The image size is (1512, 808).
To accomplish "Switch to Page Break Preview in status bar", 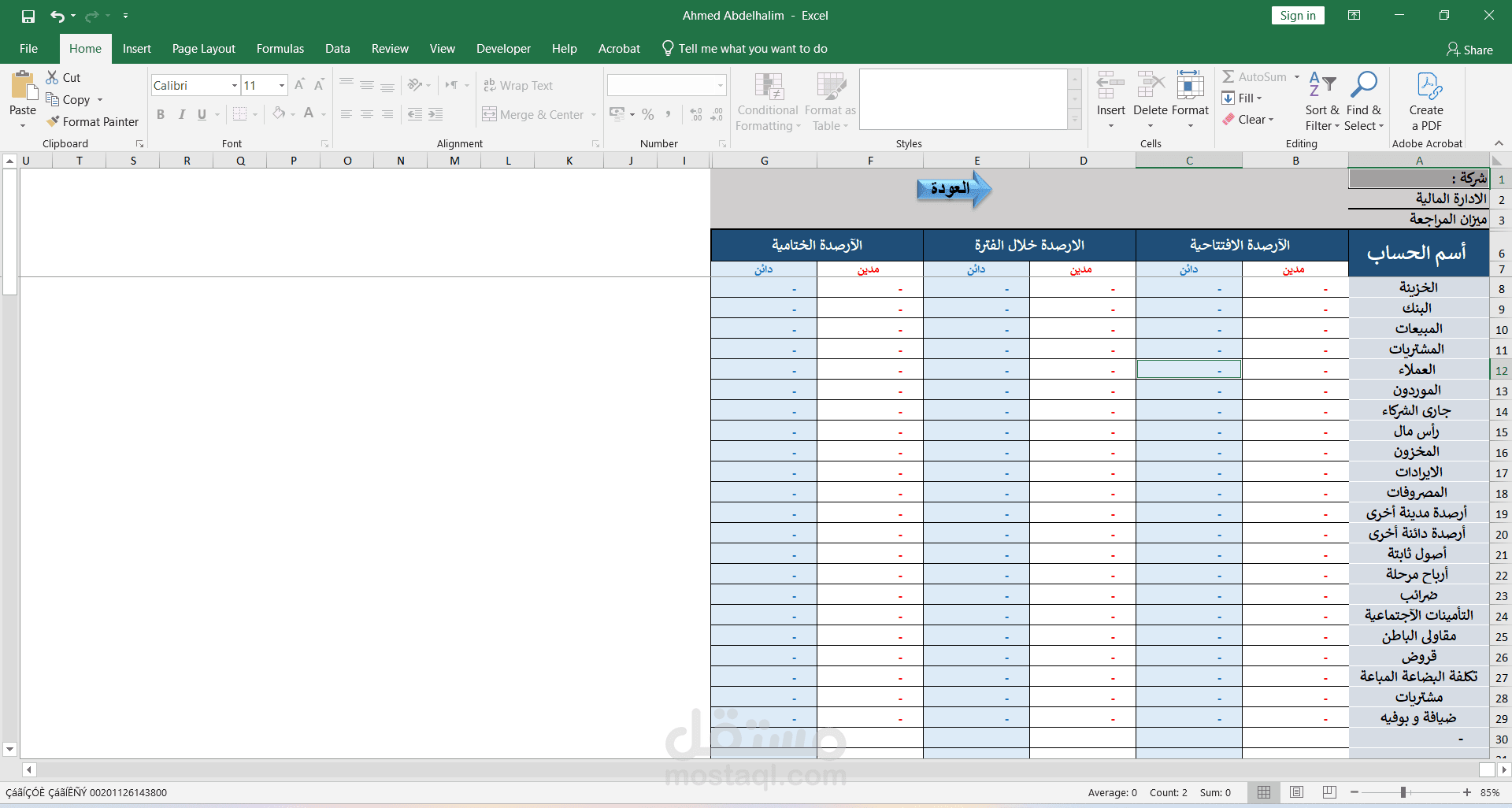I will (1329, 792).
